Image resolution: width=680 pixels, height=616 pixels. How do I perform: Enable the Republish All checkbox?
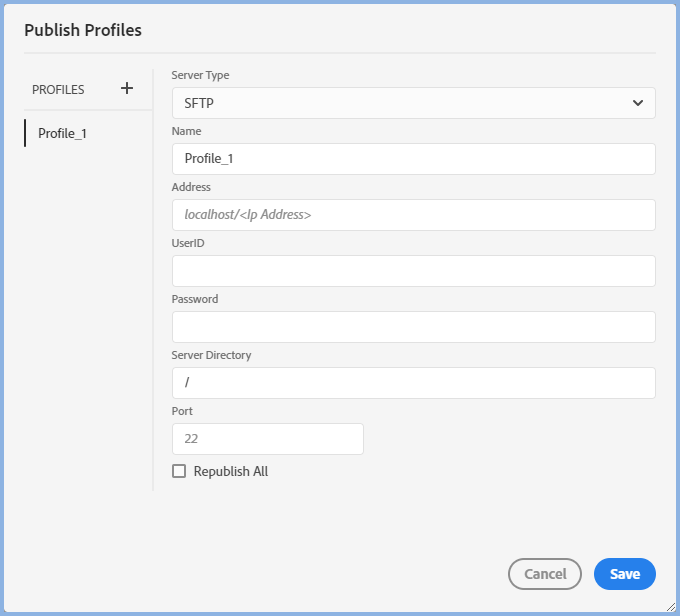click(x=179, y=471)
